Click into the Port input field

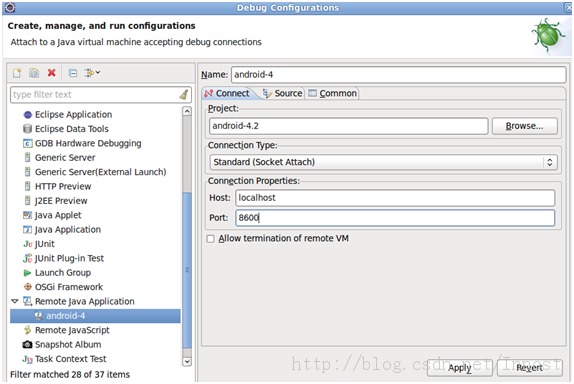395,218
